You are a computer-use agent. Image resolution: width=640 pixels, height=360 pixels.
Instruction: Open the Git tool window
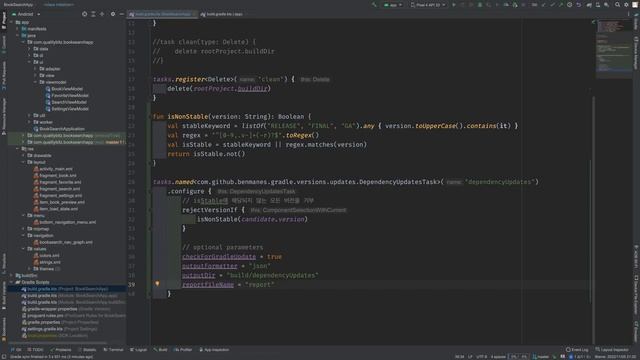point(16,350)
